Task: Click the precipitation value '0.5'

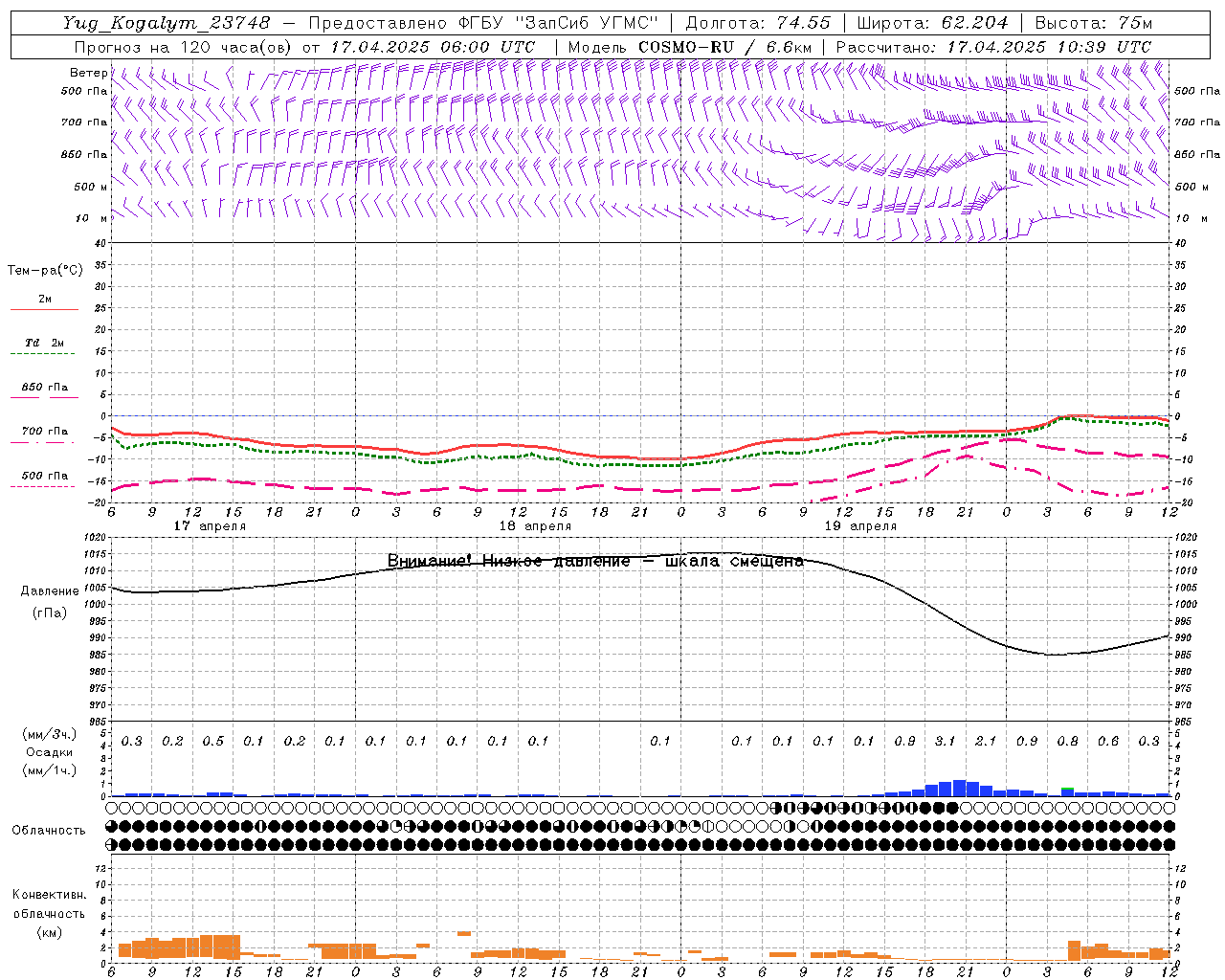Action: point(213,742)
